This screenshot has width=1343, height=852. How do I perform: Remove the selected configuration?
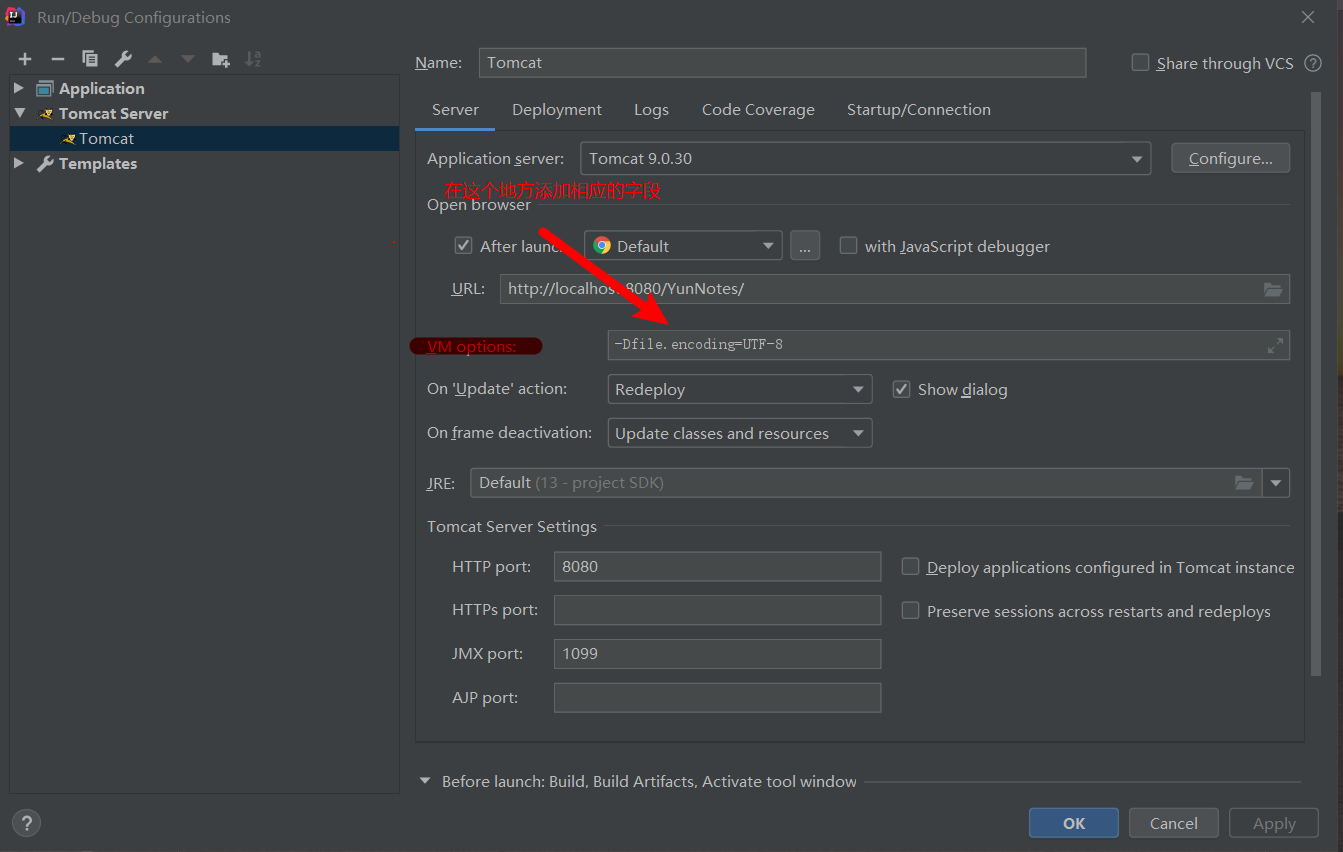pyautogui.click(x=58, y=59)
